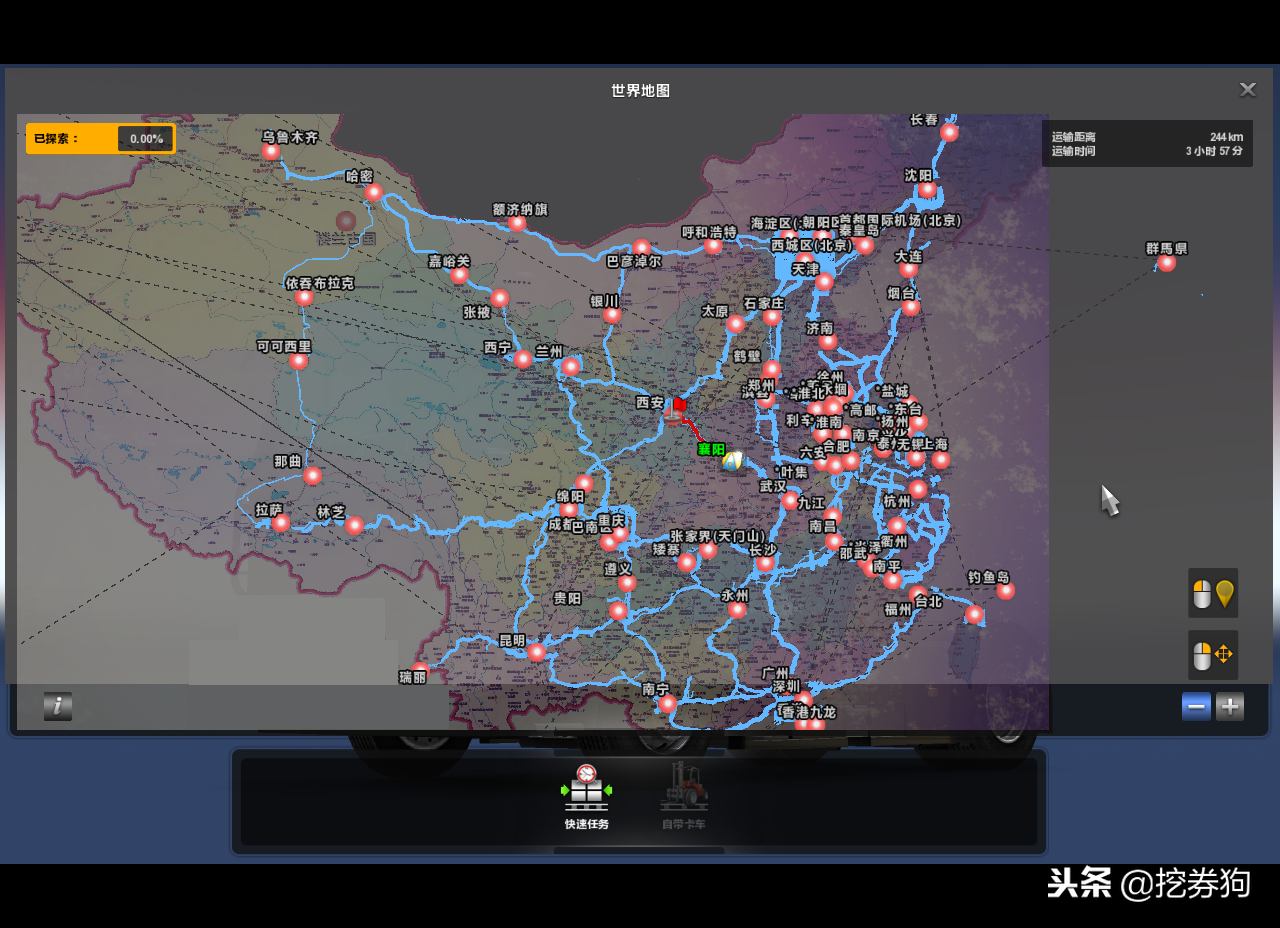Click the 永州 city marker

click(737, 609)
